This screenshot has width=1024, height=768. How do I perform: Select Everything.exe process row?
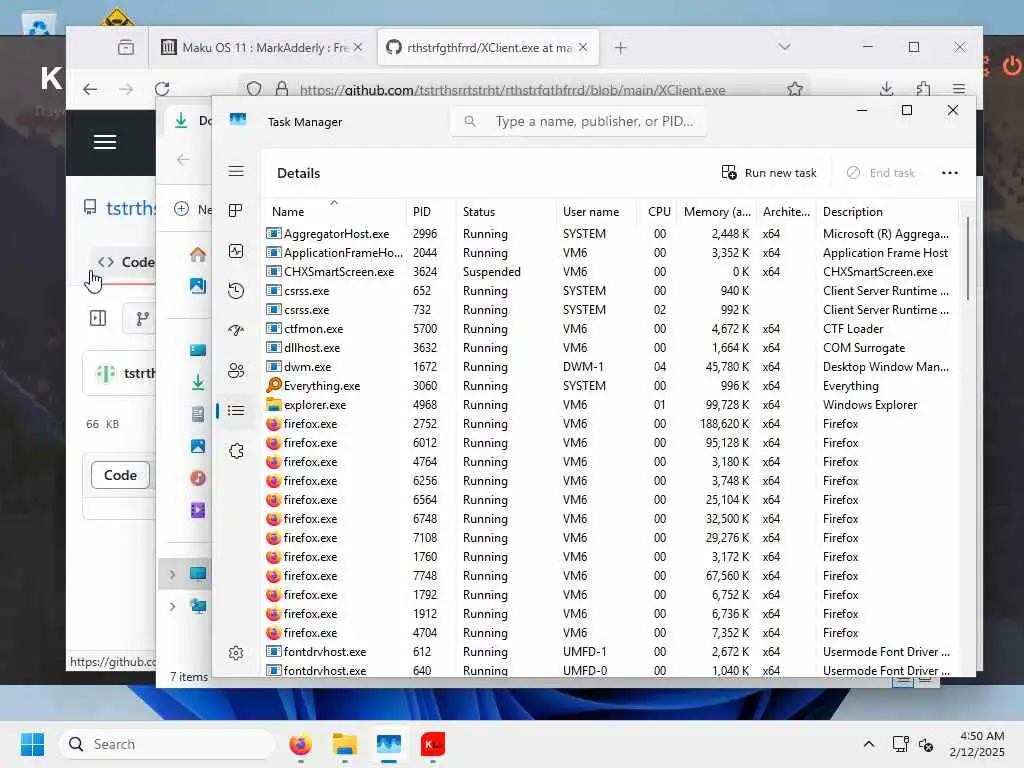(x=611, y=385)
